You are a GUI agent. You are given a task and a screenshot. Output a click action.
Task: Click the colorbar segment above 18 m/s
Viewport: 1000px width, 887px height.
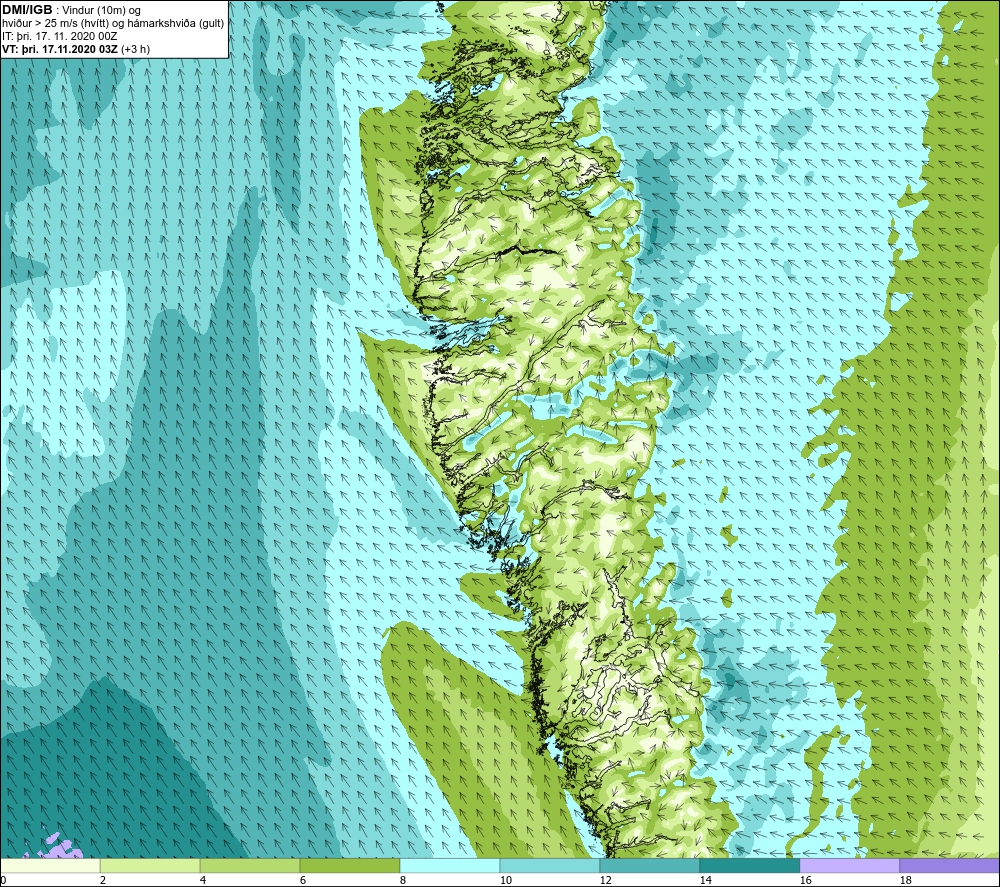(949, 865)
